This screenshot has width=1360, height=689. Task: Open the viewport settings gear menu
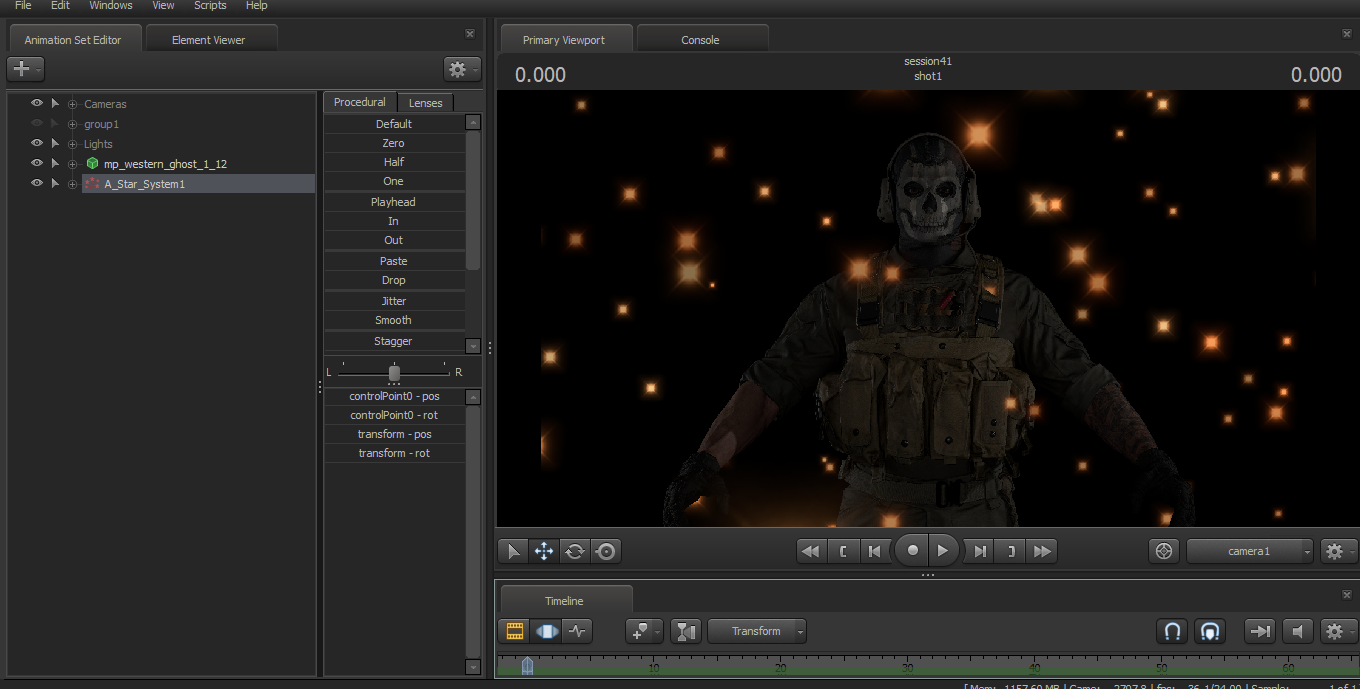coord(1339,551)
